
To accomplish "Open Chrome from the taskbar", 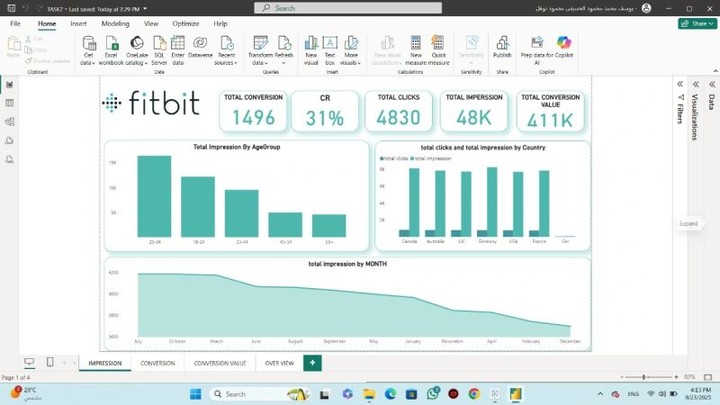I will (474, 394).
